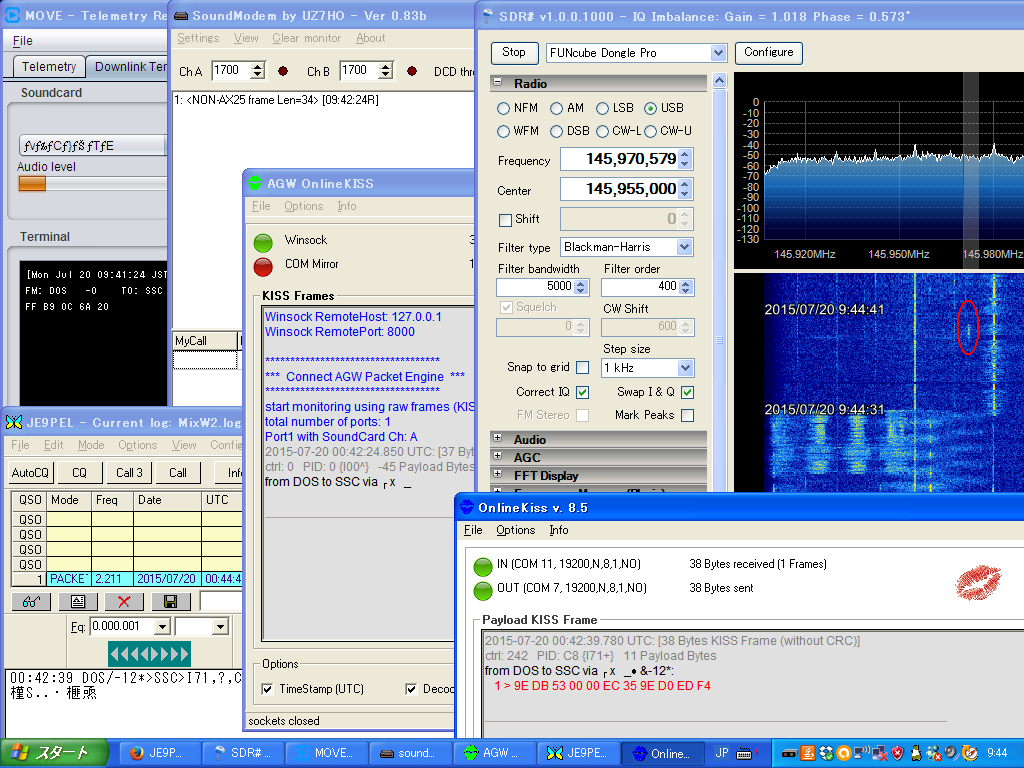The image size is (1024, 768).
Task: Click the SDR# title bar icon
Action: tap(487, 16)
